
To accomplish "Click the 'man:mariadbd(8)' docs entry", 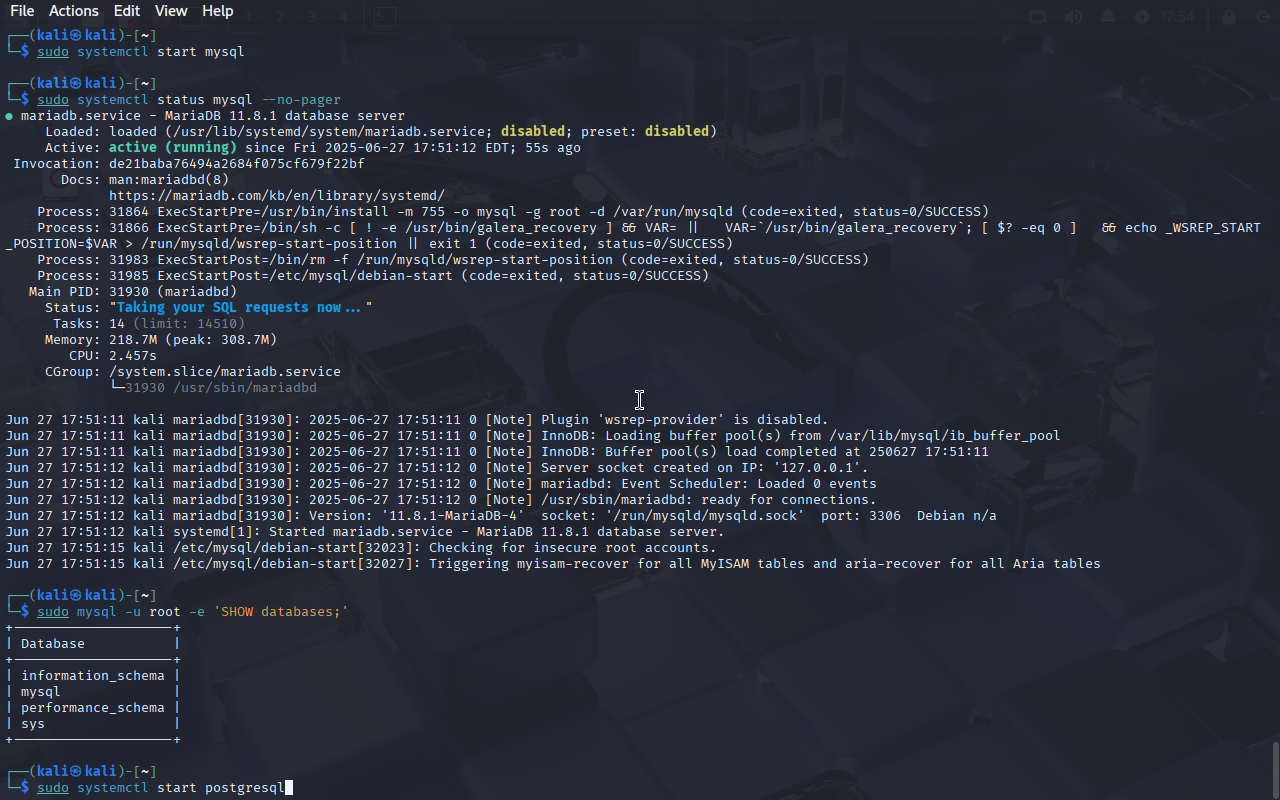I will click(x=169, y=180).
